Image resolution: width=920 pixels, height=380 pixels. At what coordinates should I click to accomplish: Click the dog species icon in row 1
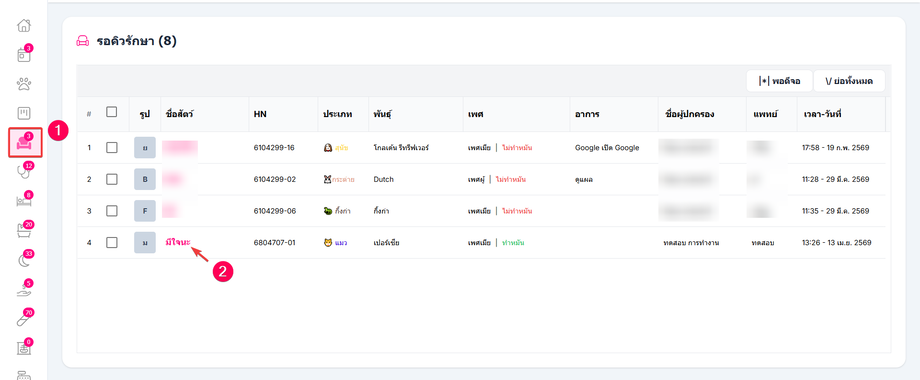[x=328, y=148]
